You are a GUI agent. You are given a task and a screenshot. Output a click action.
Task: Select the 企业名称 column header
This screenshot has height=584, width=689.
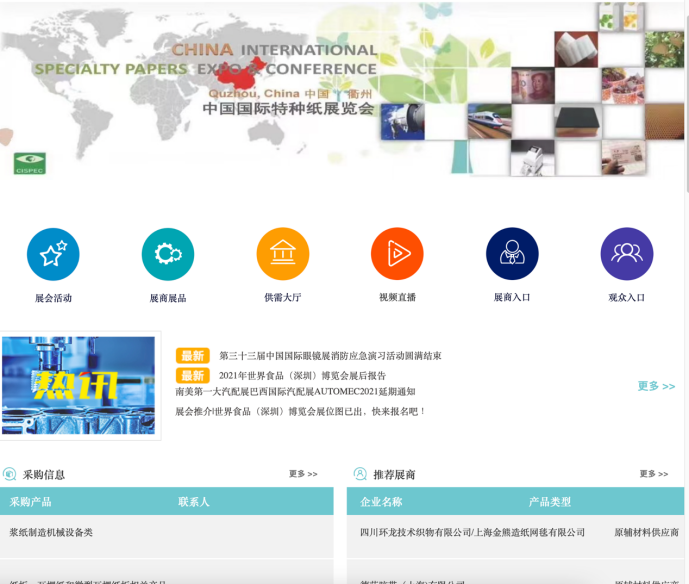click(x=381, y=502)
